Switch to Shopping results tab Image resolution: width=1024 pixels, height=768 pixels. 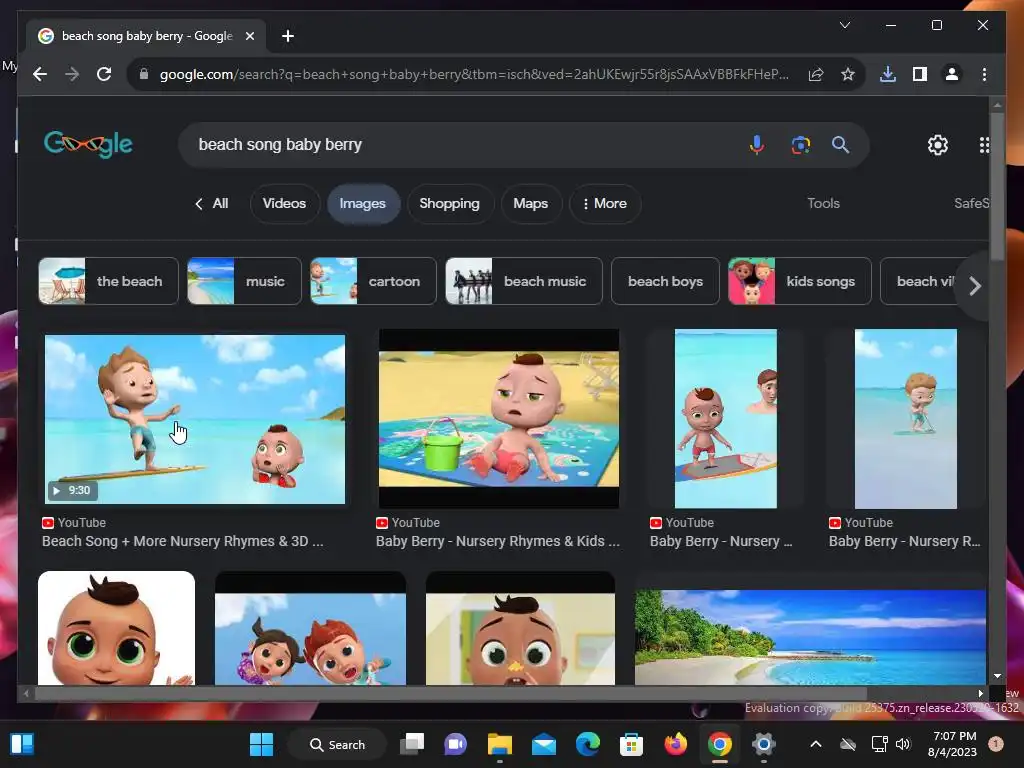pyautogui.click(x=449, y=204)
